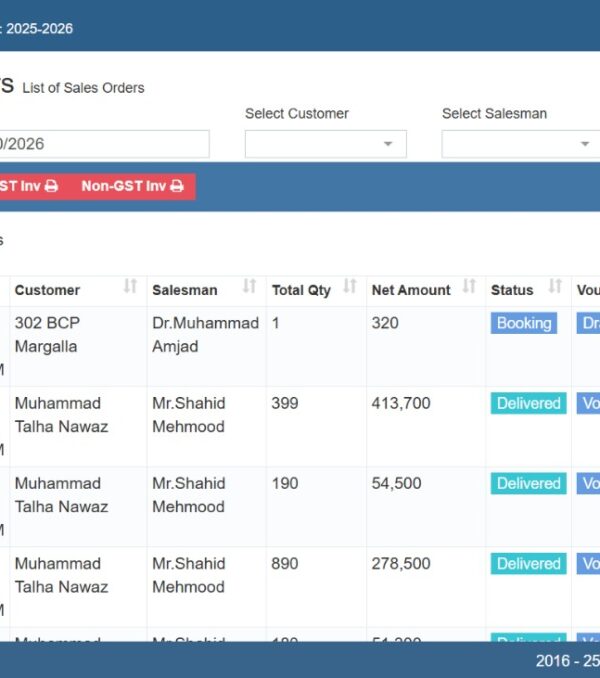Select Delivered status of the 54,500 order
The height and width of the screenshot is (678, 600).
(528, 483)
